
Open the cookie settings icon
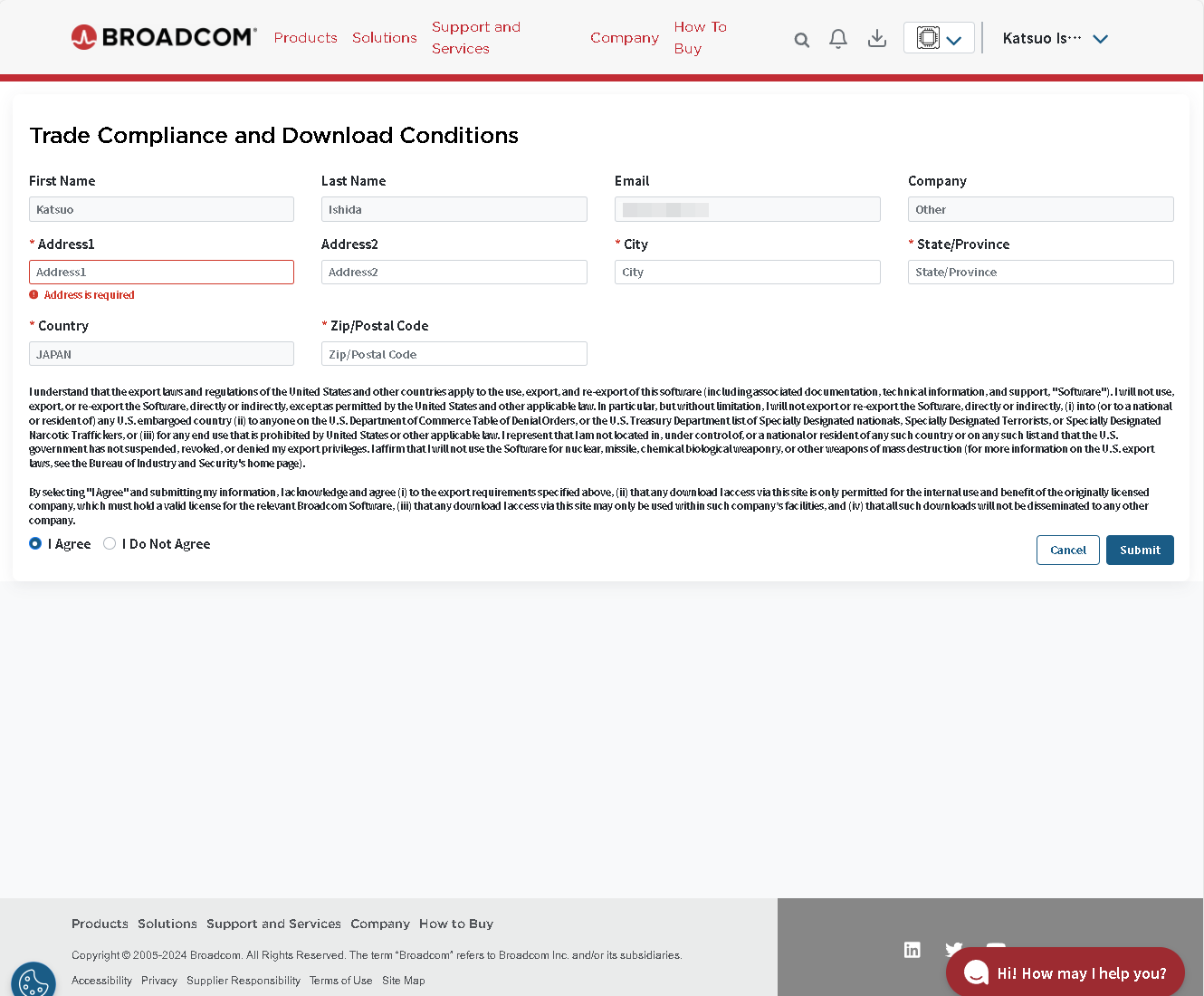33,982
